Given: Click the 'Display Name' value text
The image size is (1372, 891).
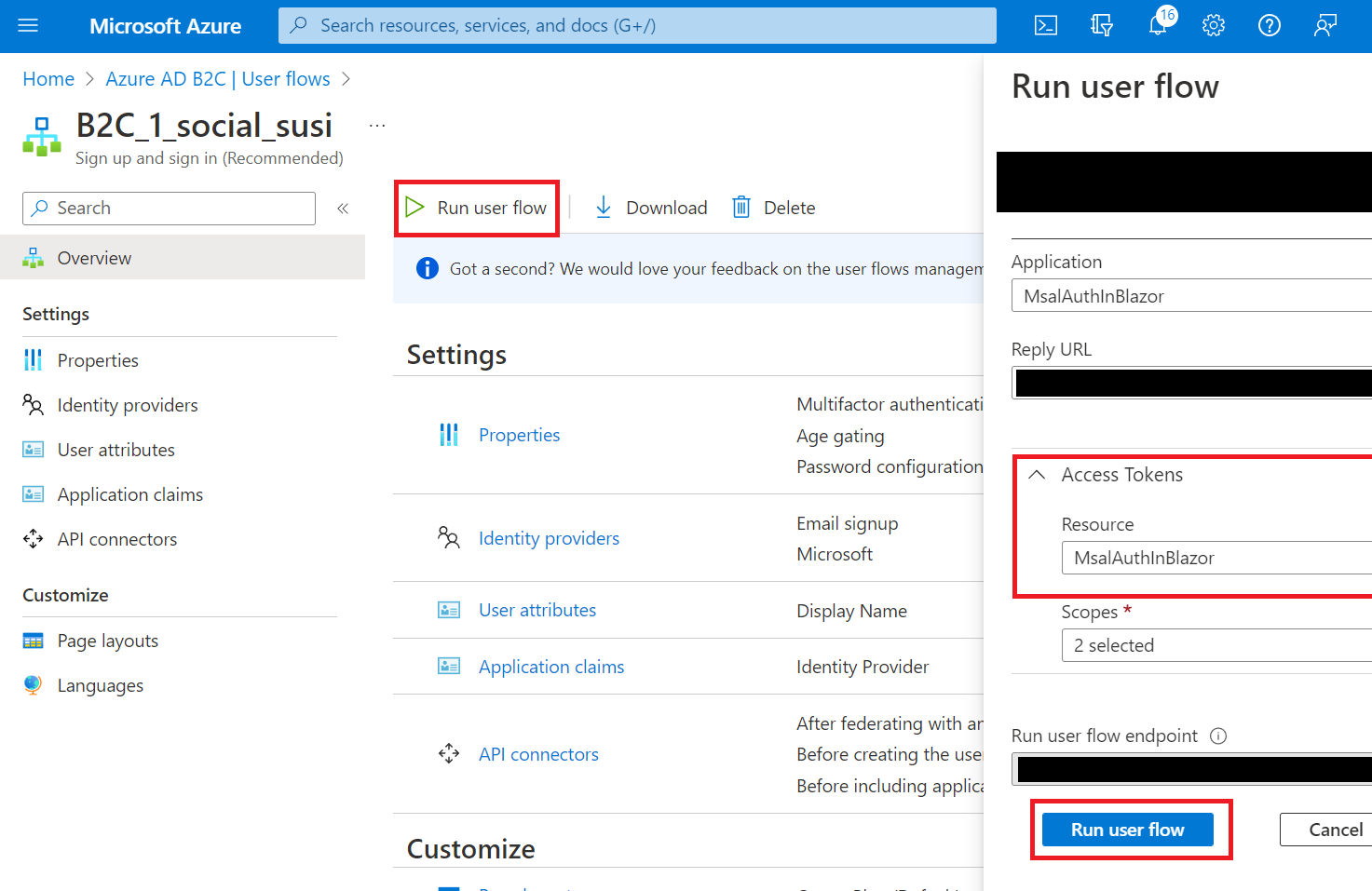Looking at the screenshot, I should 851,611.
